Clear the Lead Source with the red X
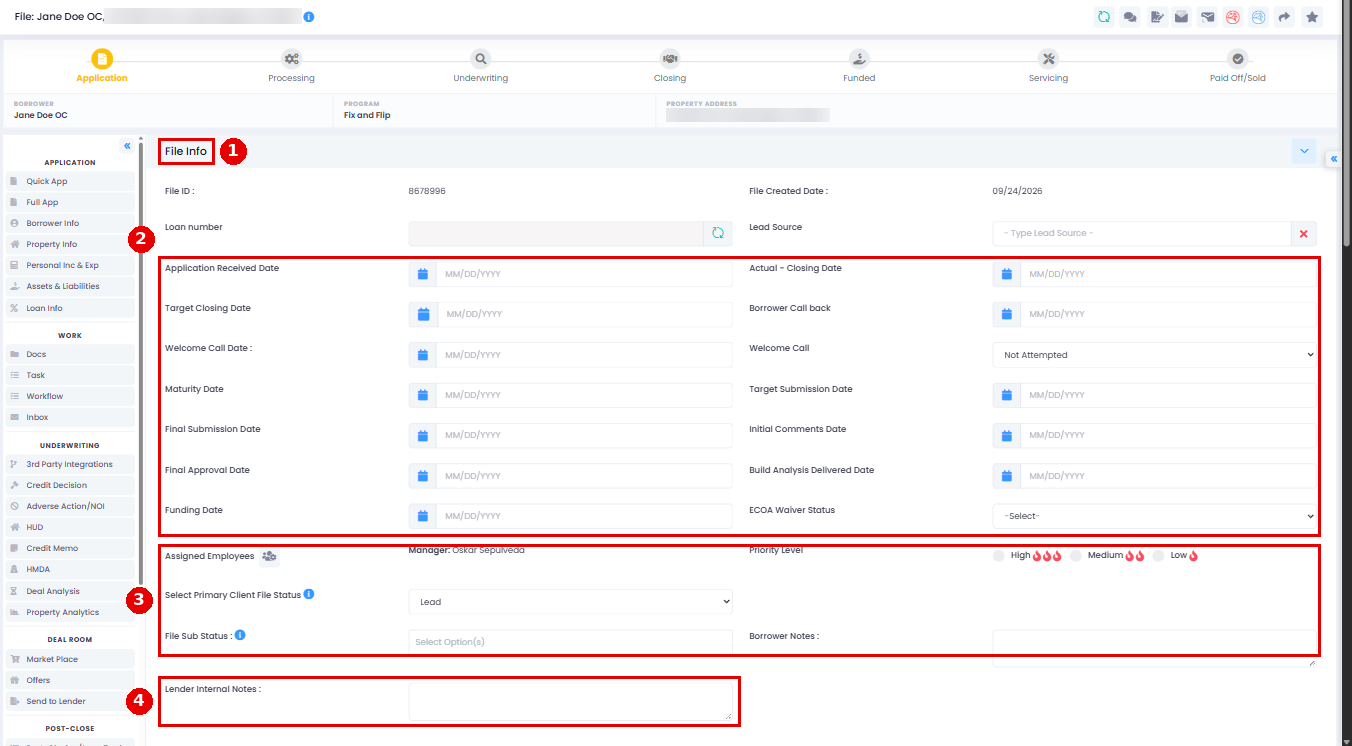Screen dimensions: 1352x746 pos(1303,233)
